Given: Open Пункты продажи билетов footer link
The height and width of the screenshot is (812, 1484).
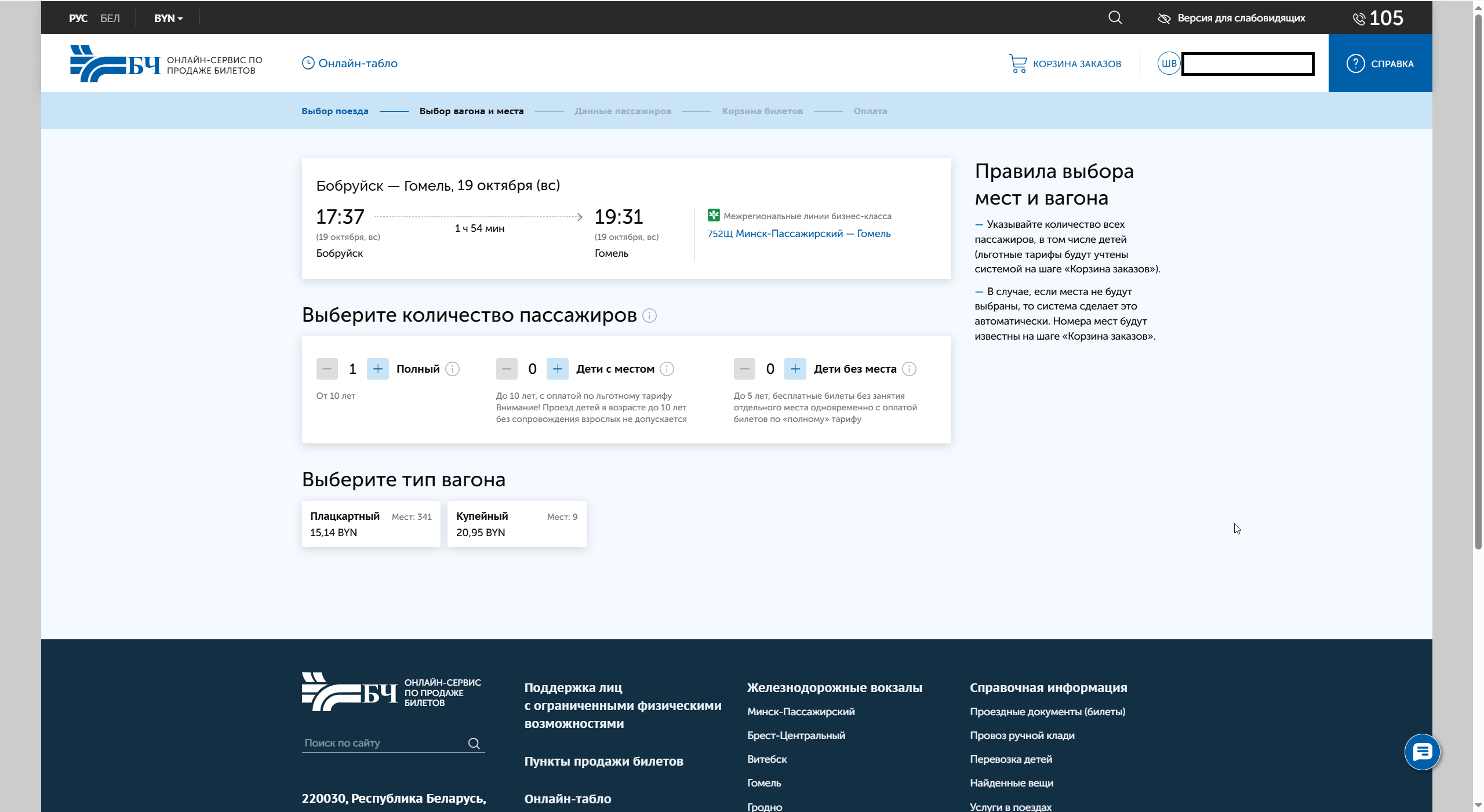Looking at the screenshot, I should [603, 761].
